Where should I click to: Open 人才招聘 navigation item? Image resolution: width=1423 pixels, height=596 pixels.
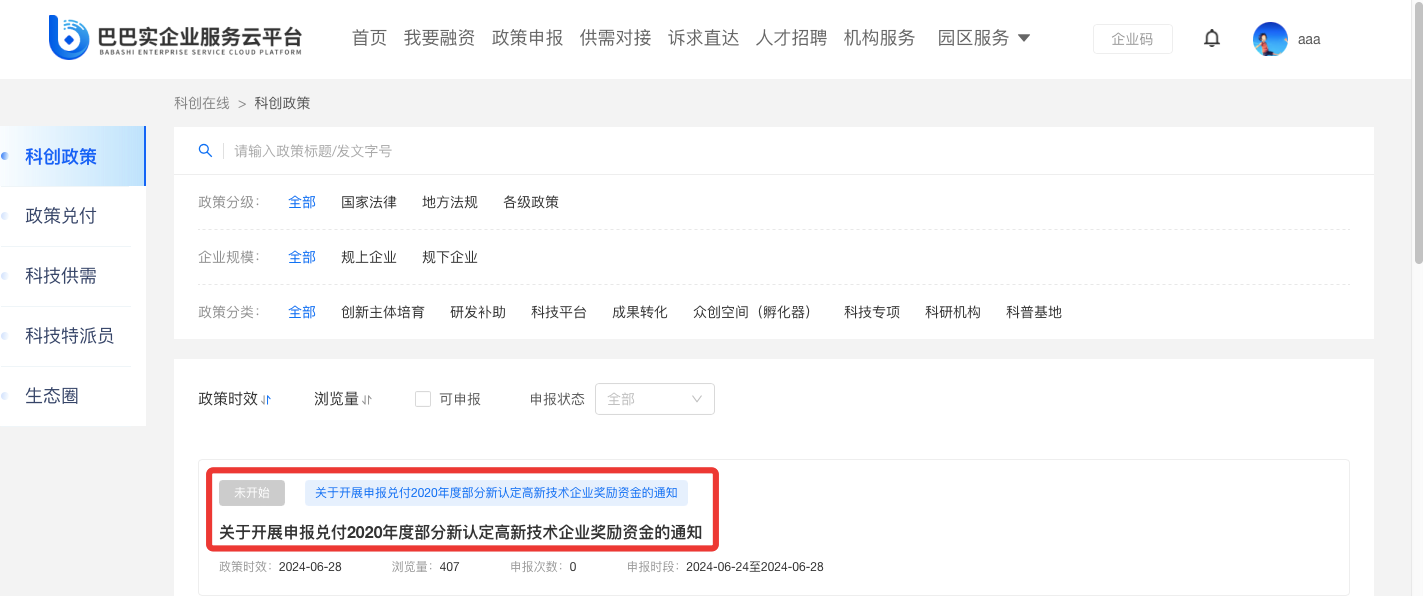(791, 38)
